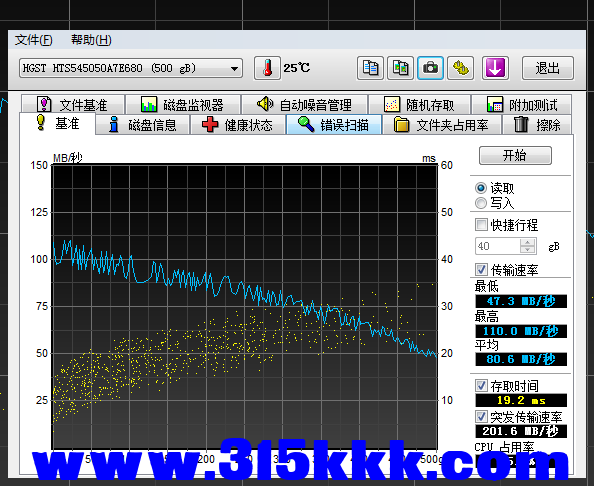Click the copy text to clipboard icon
The height and width of the screenshot is (486, 594).
[x=370, y=68]
